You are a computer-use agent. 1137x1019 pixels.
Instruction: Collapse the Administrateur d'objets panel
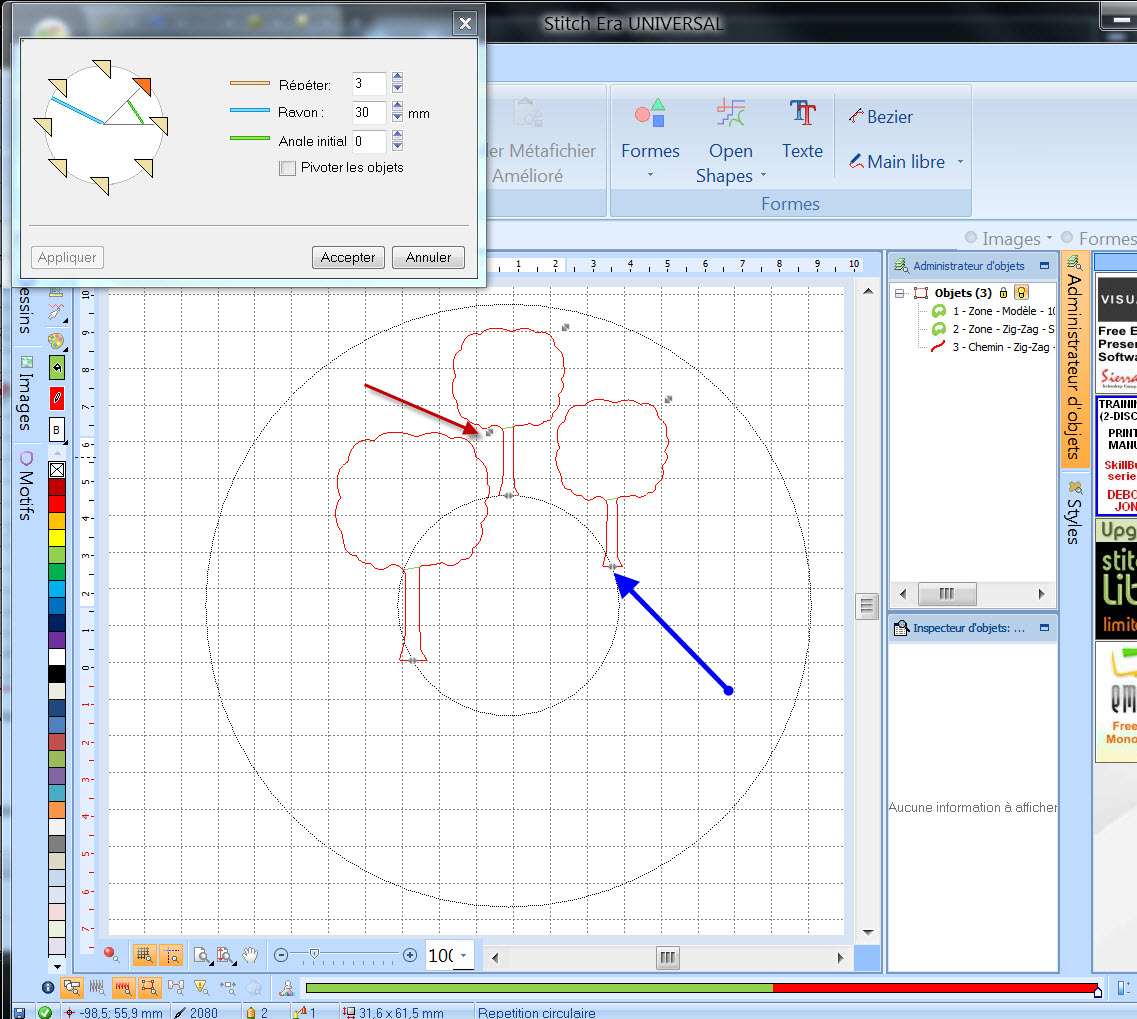pos(1044,265)
